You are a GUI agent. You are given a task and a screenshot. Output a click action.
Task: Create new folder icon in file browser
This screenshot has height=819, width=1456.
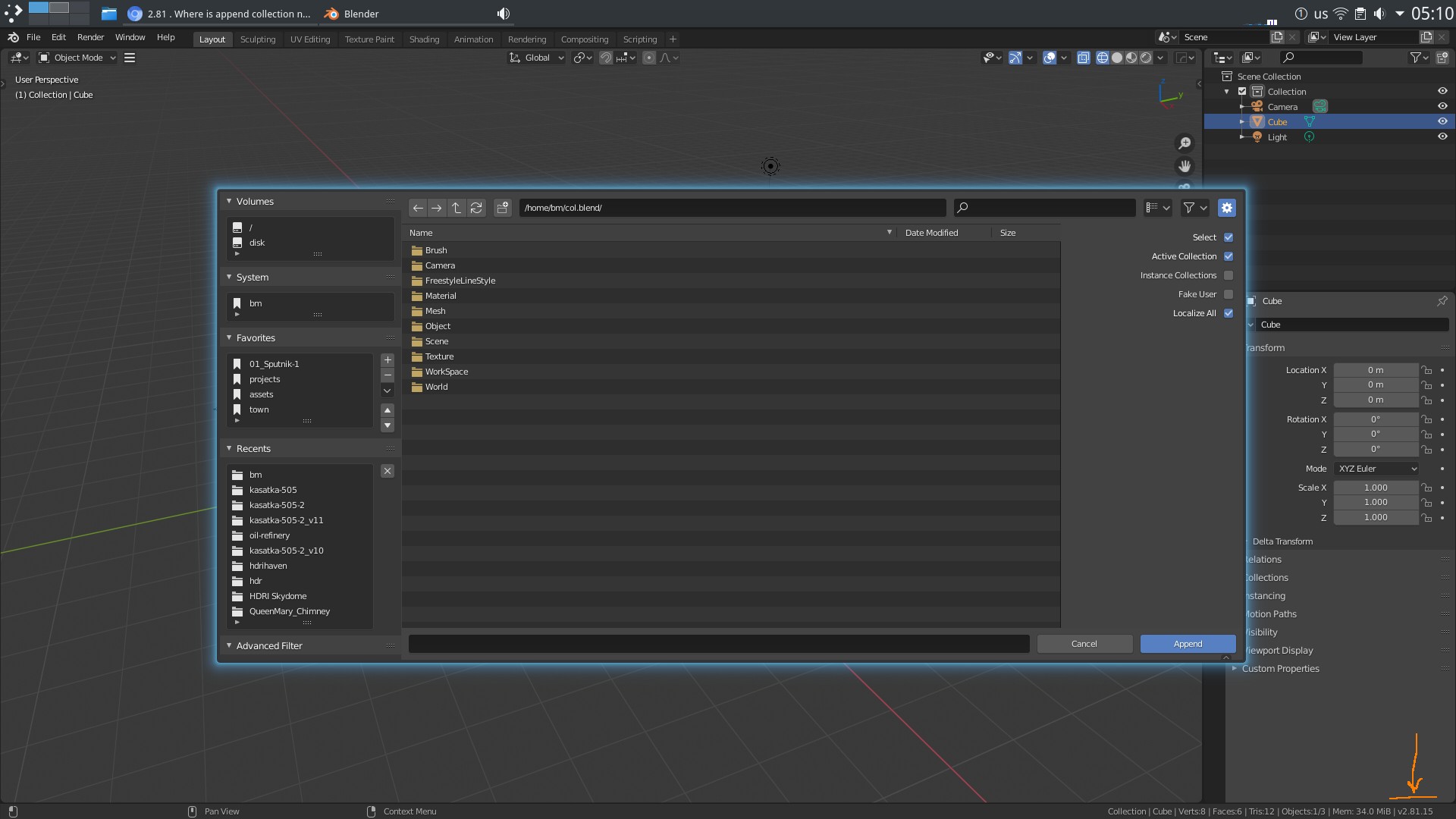503,208
